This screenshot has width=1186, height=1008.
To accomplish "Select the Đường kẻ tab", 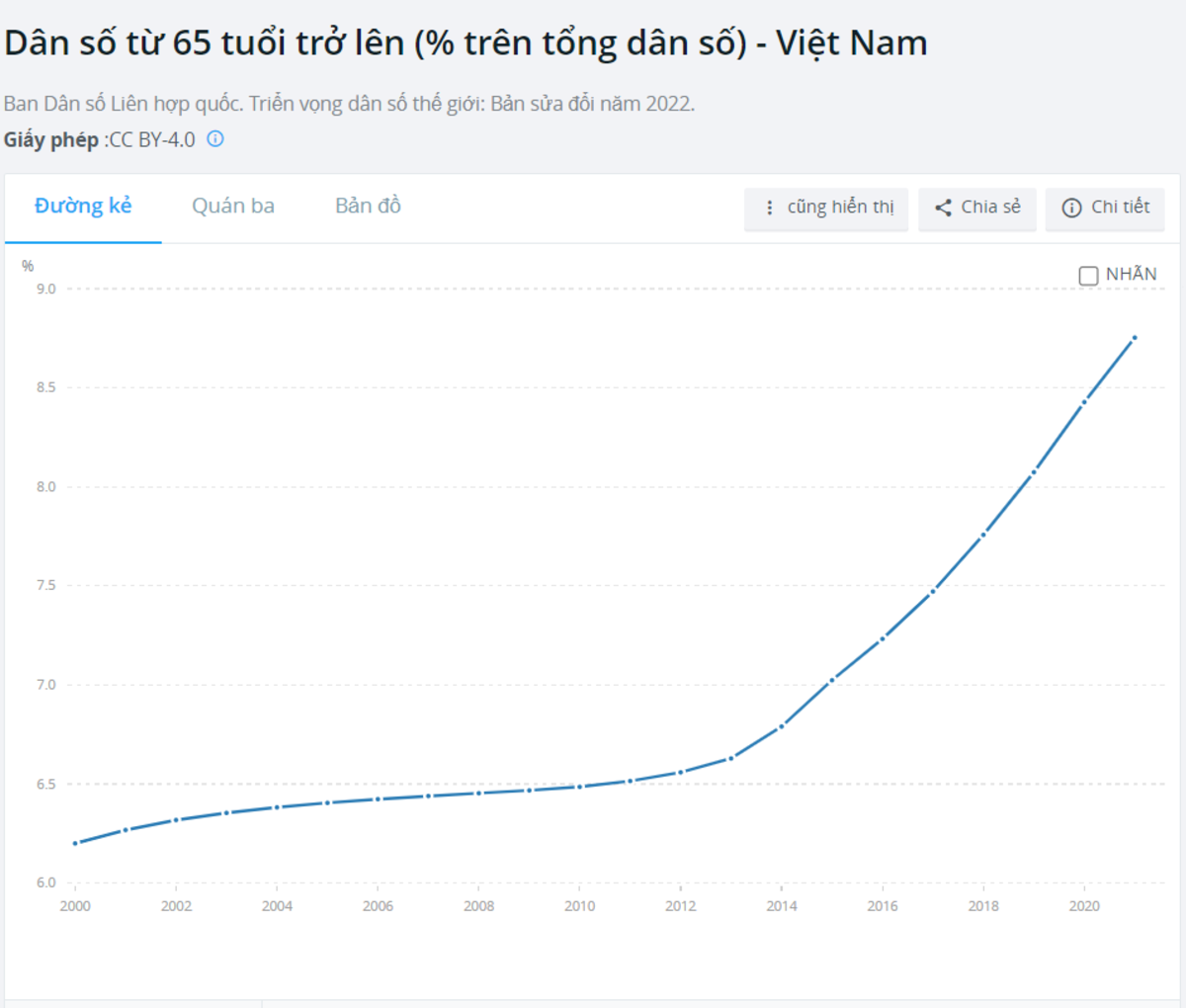I will [x=83, y=206].
